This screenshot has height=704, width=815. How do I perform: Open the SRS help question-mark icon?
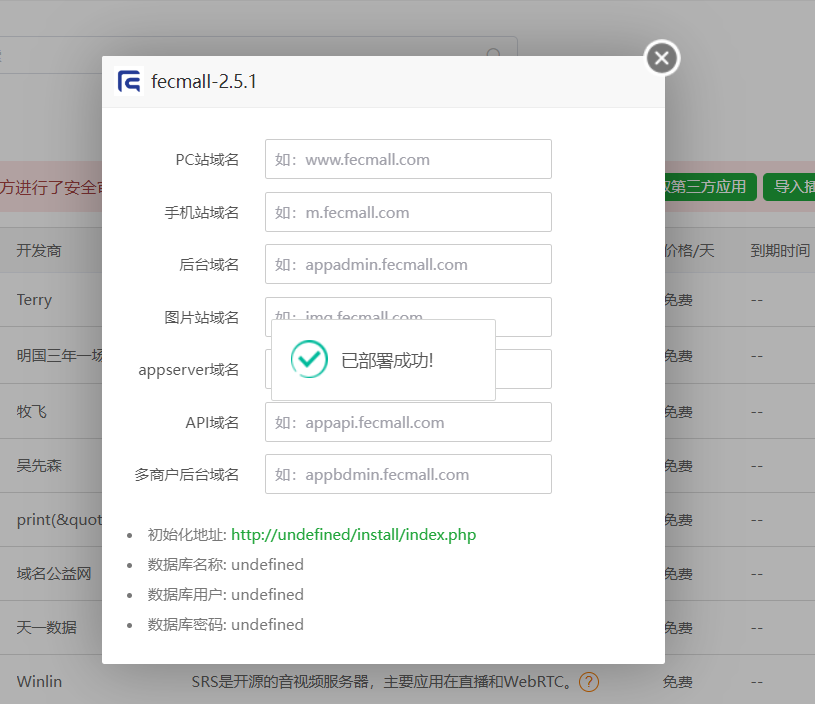(x=589, y=682)
